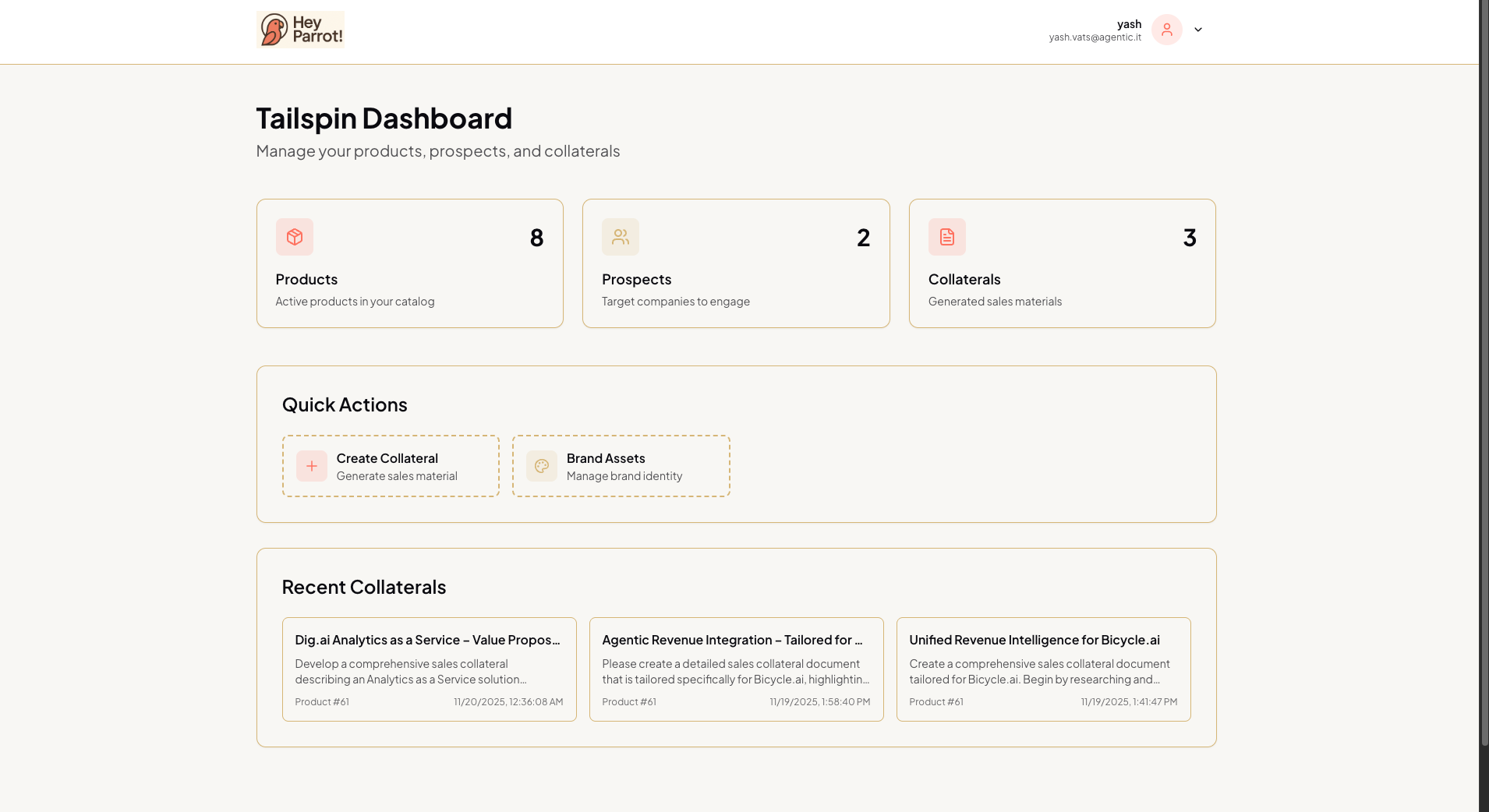This screenshot has height=812, width=1489.
Task: Click the Products box icon
Action: click(x=295, y=237)
